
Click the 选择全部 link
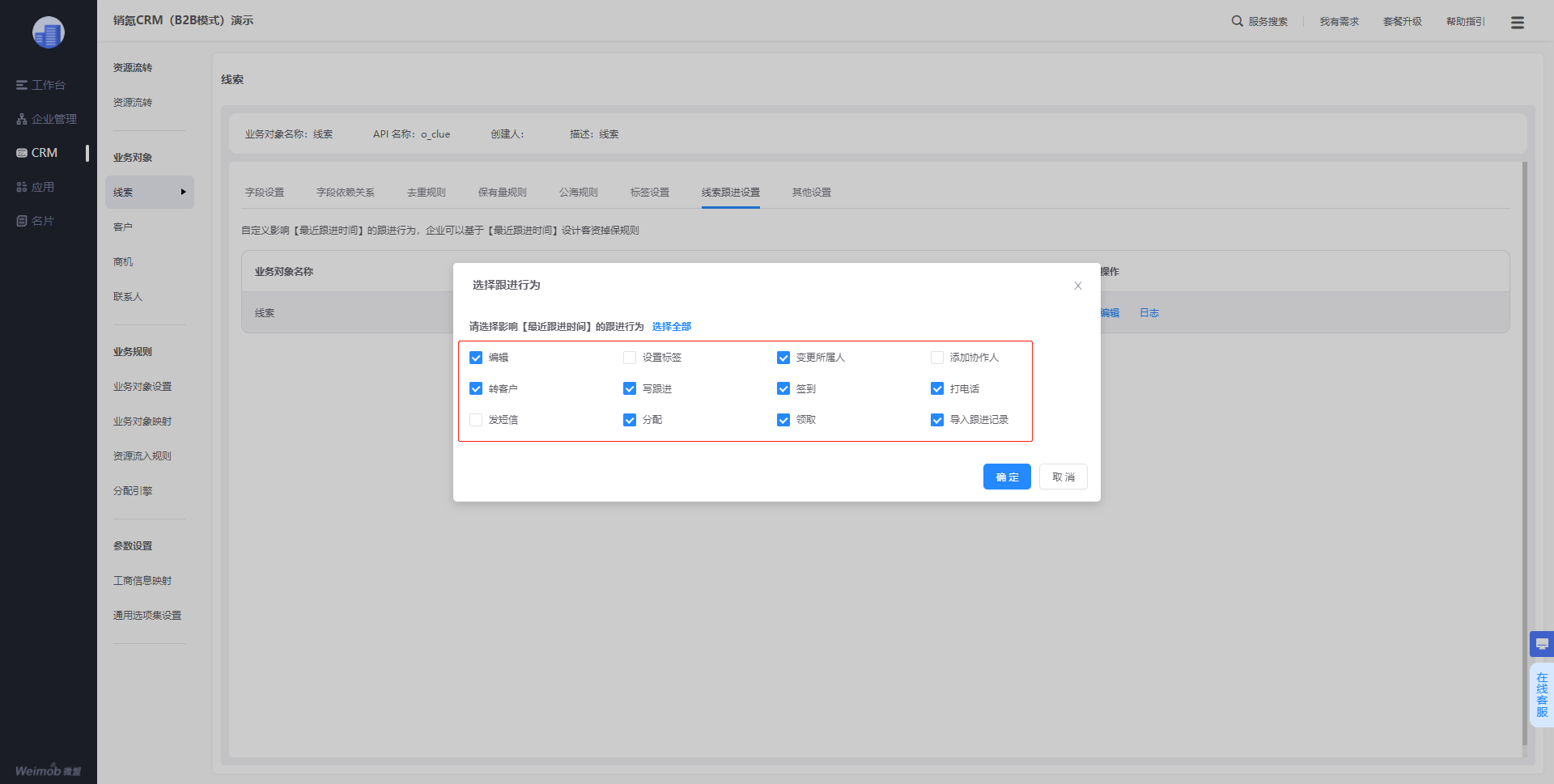tap(672, 327)
